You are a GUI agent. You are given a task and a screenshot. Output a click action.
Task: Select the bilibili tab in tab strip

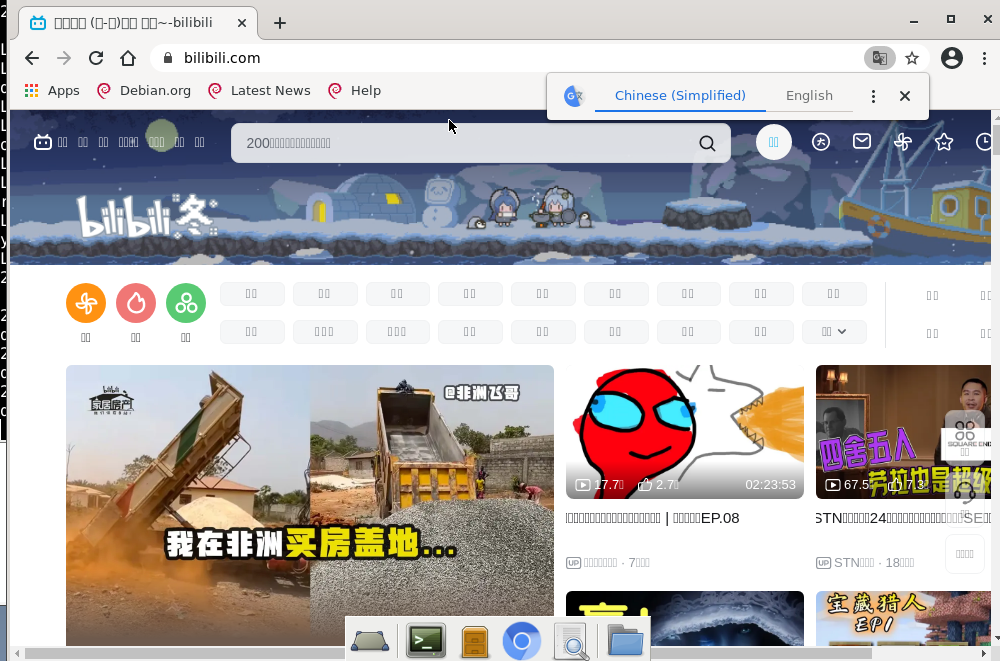[x=138, y=23]
